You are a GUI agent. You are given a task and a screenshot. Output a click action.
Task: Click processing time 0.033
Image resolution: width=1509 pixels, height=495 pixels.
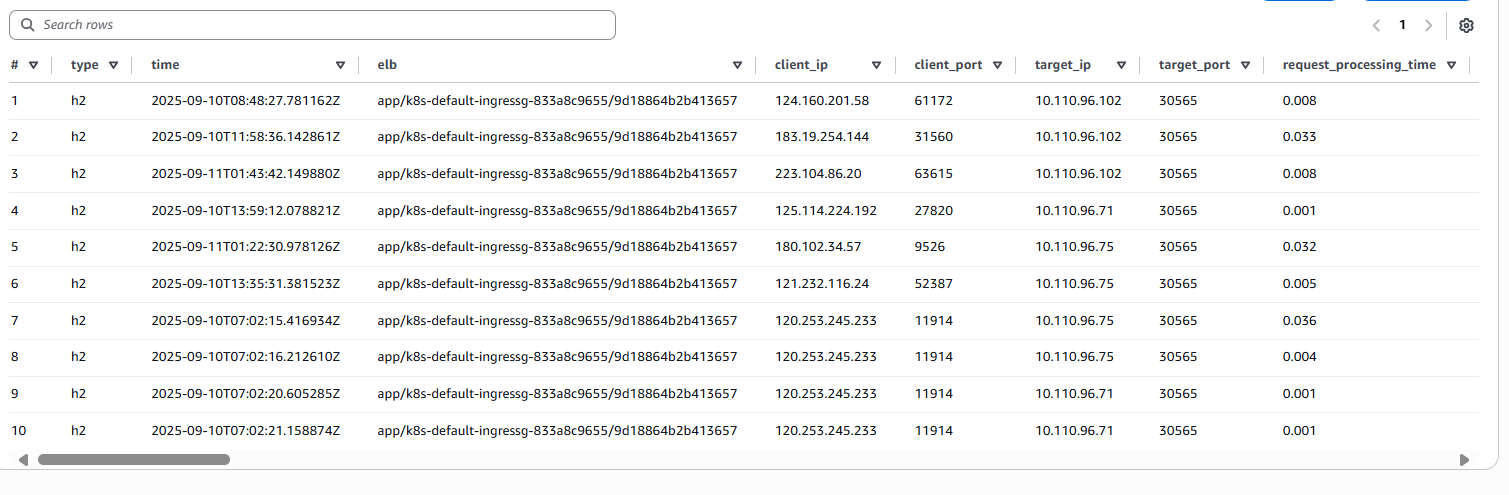pos(1299,137)
